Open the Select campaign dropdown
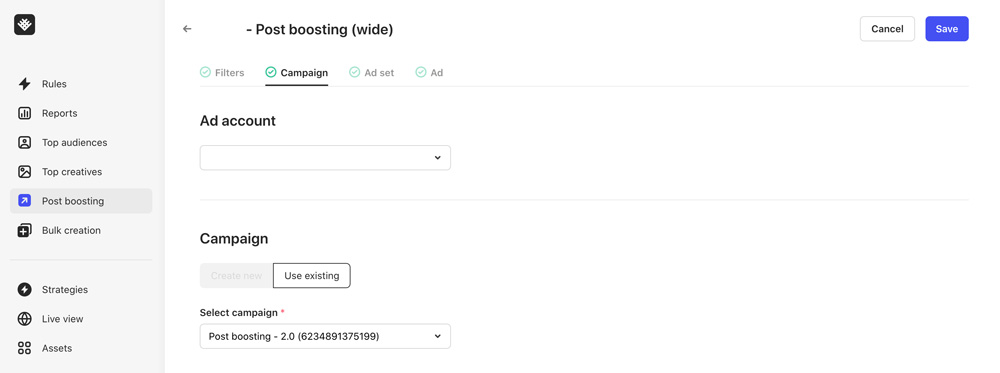This screenshot has width=1000, height=373. 325,336
